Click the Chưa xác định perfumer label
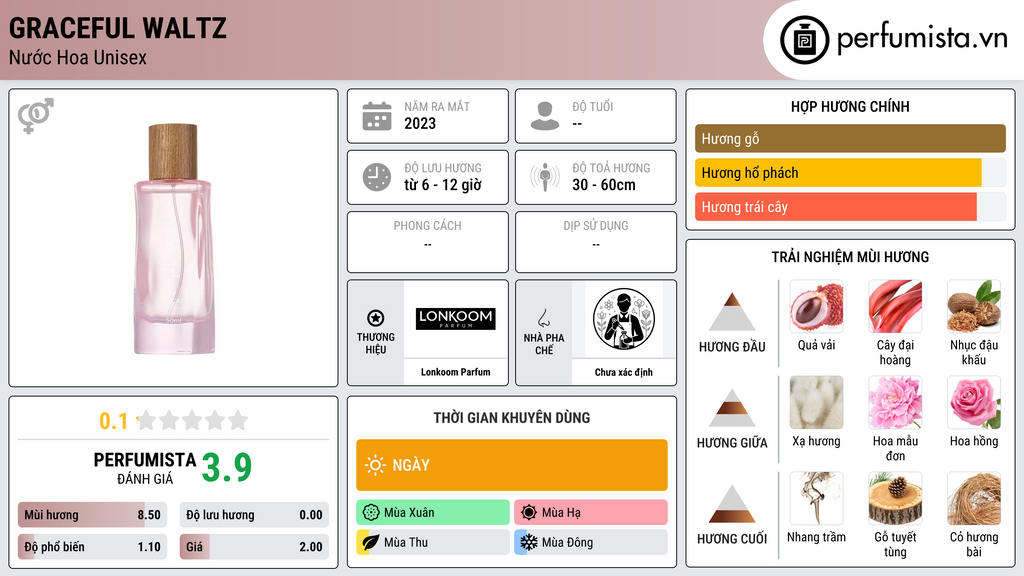This screenshot has height=576, width=1024. click(x=624, y=372)
